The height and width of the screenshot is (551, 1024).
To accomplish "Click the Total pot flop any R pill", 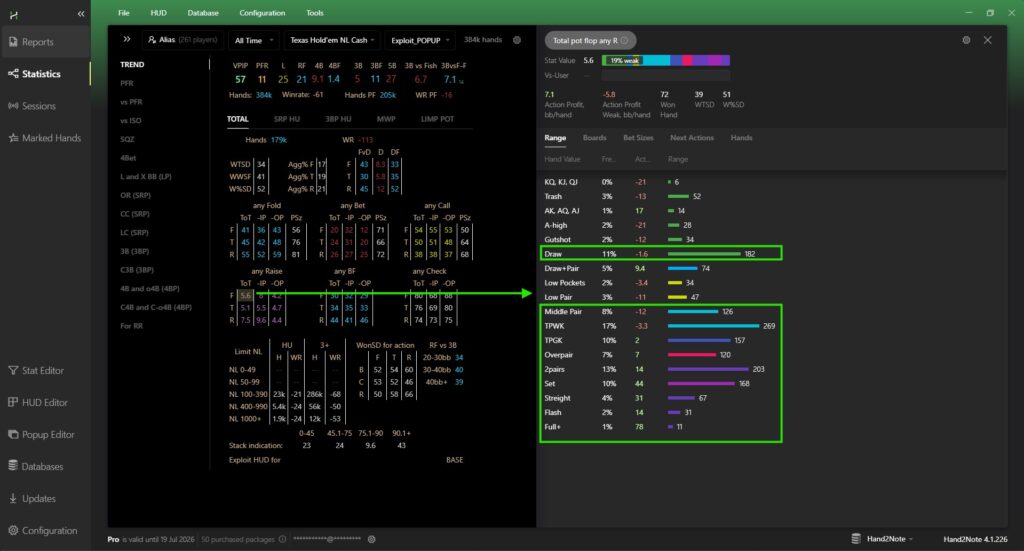I will [590, 40].
